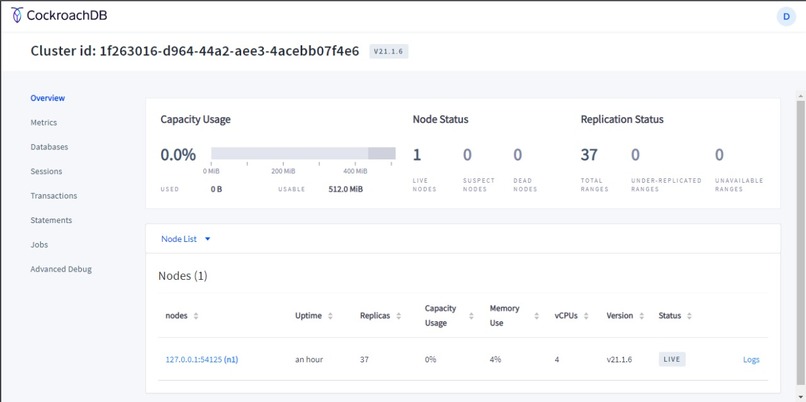Sort by vCPUs column arrows
The height and width of the screenshot is (402, 806).
(586, 316)
